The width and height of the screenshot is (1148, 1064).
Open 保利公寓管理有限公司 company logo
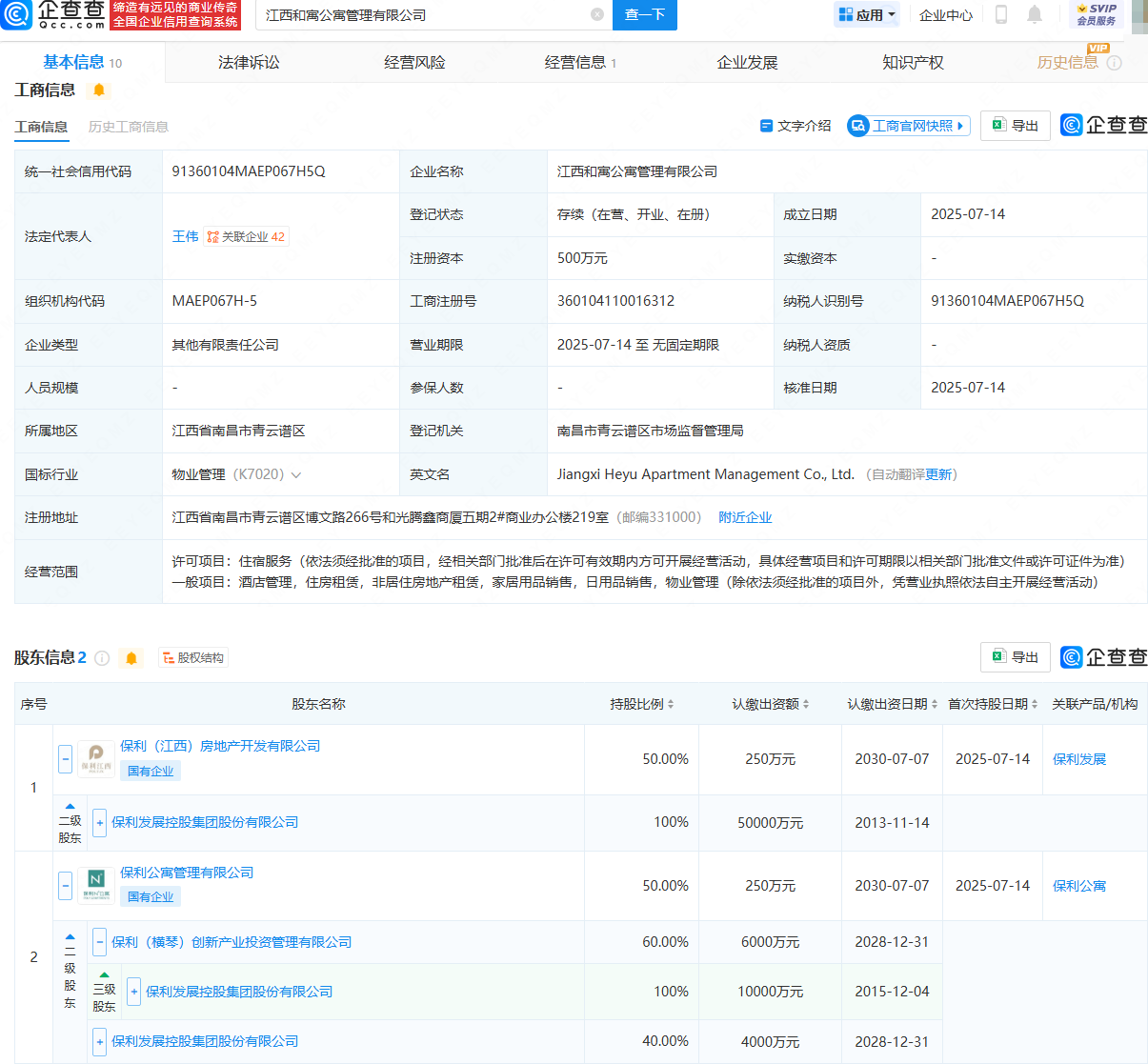coord(96,885)
